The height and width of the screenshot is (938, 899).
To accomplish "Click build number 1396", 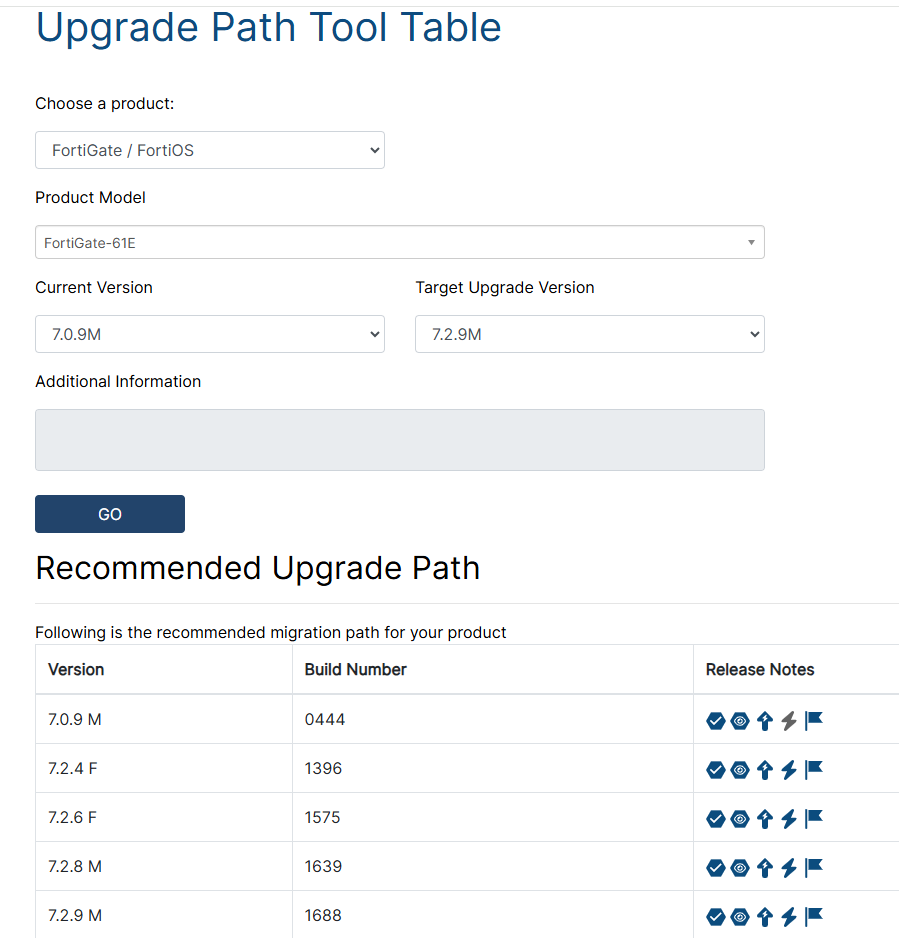I will coord(323,768).
